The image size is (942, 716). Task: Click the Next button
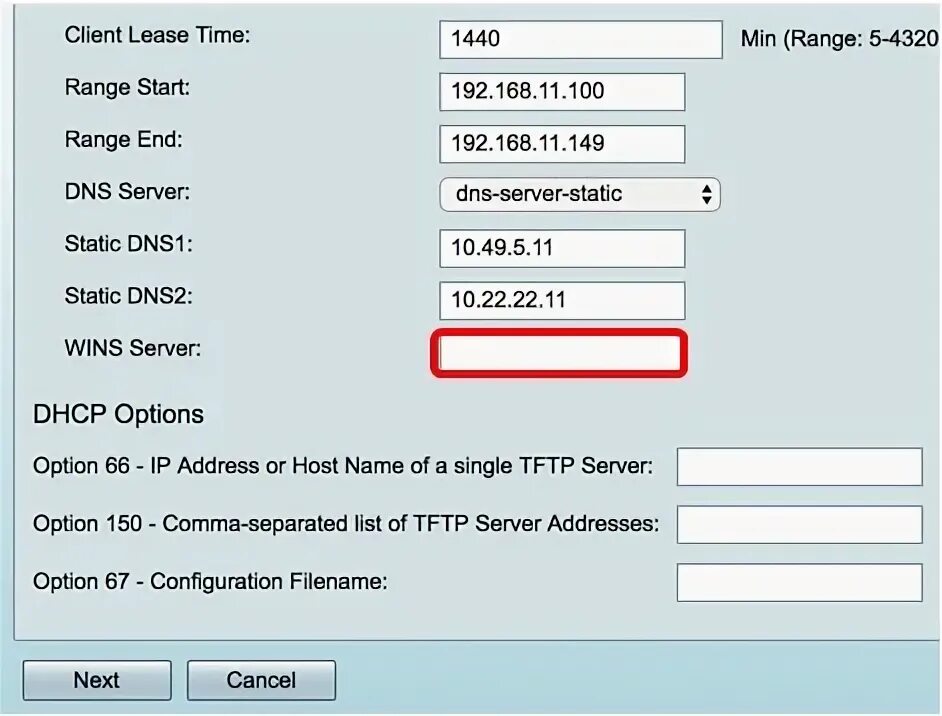coord(97,681)
